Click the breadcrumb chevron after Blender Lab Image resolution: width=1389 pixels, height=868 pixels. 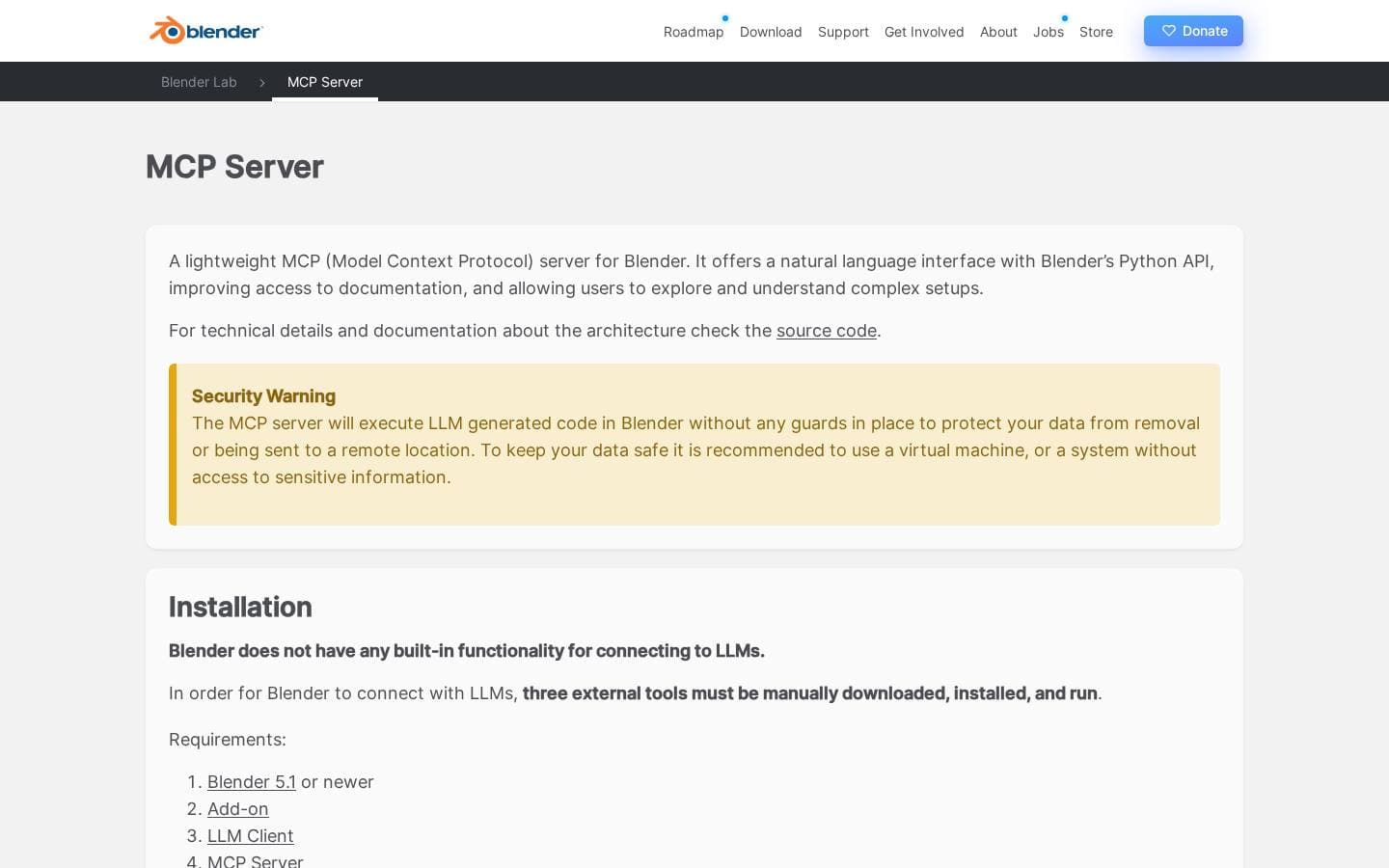click(261, 83)
